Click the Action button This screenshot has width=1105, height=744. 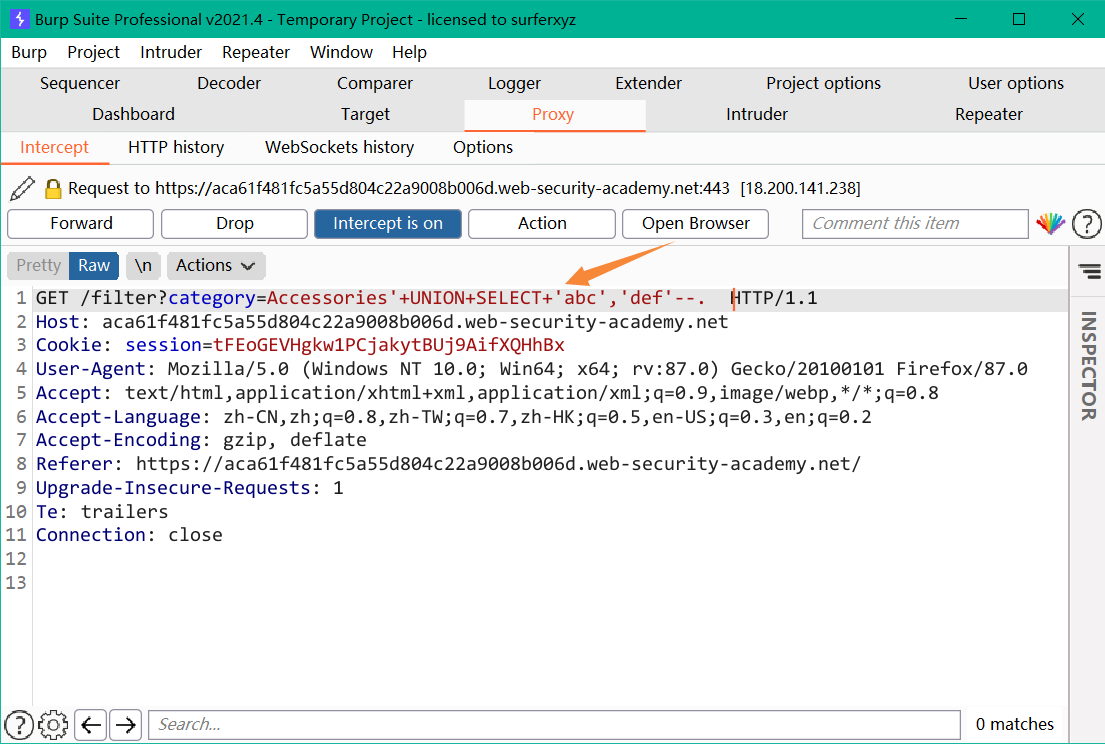pos(542,224)
